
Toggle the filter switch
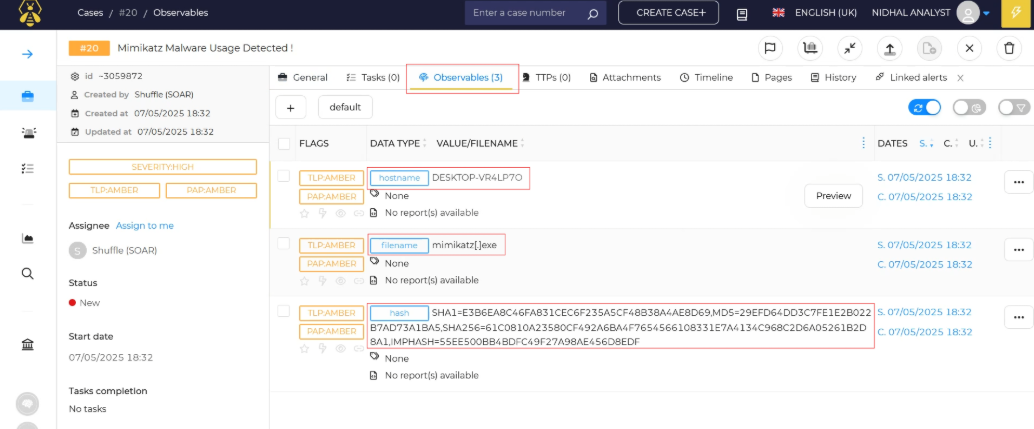[1013, 107]
